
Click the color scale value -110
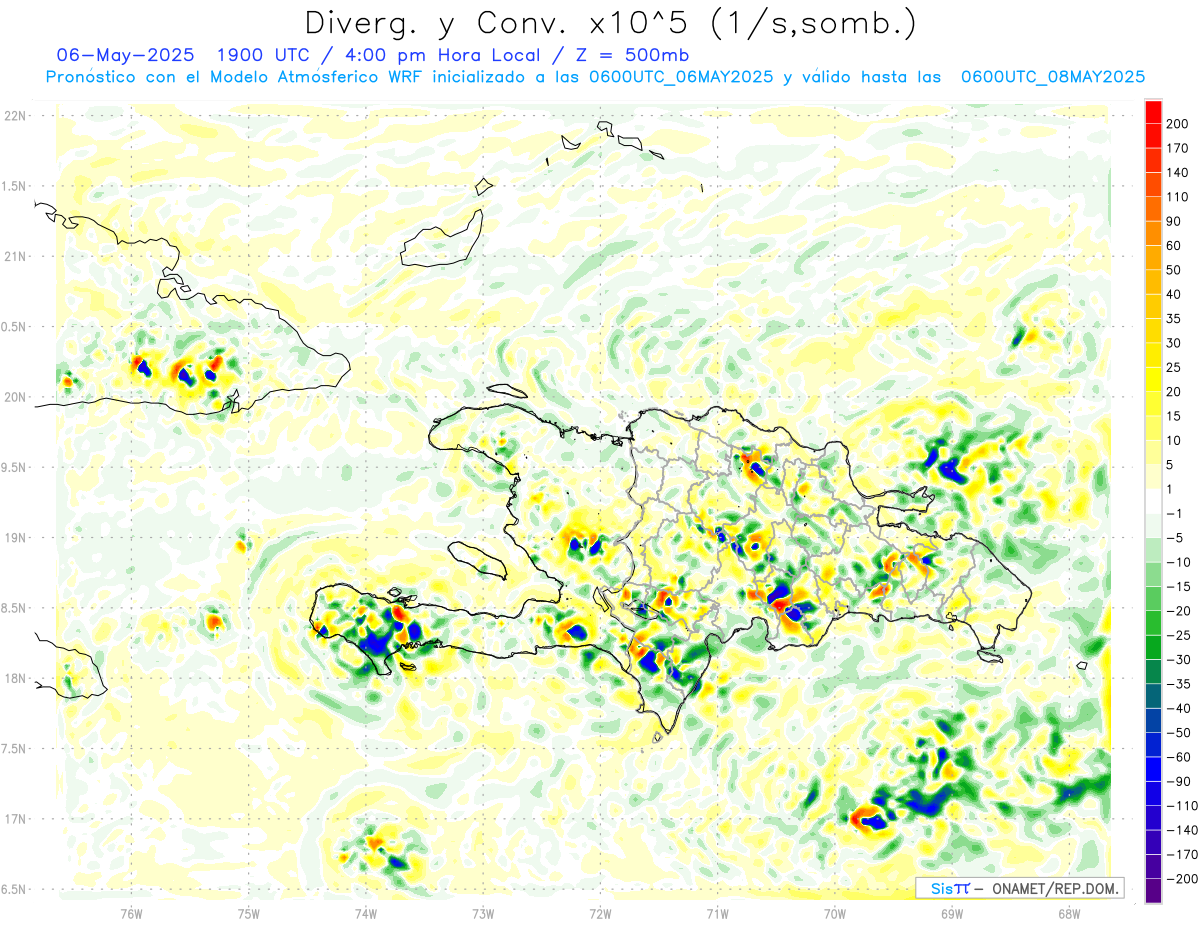coord(1182,806)
